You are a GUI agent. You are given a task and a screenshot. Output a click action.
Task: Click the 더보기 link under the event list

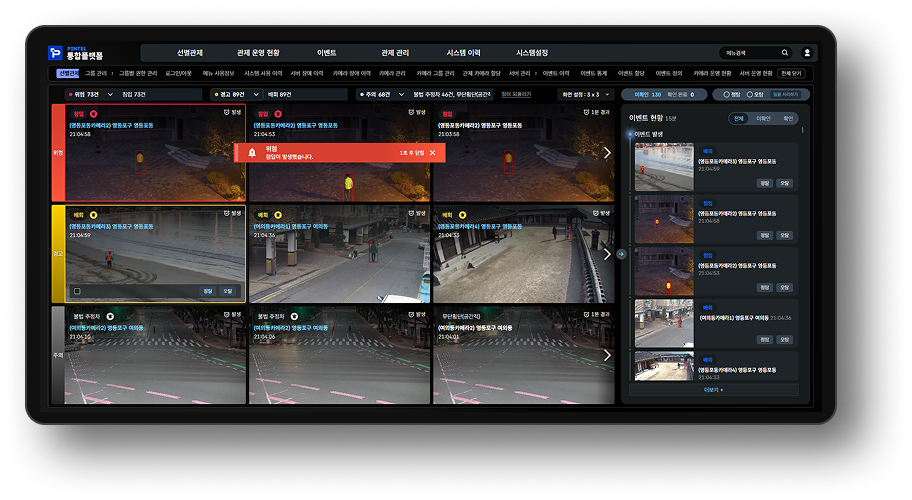click(x=713, y=390)
